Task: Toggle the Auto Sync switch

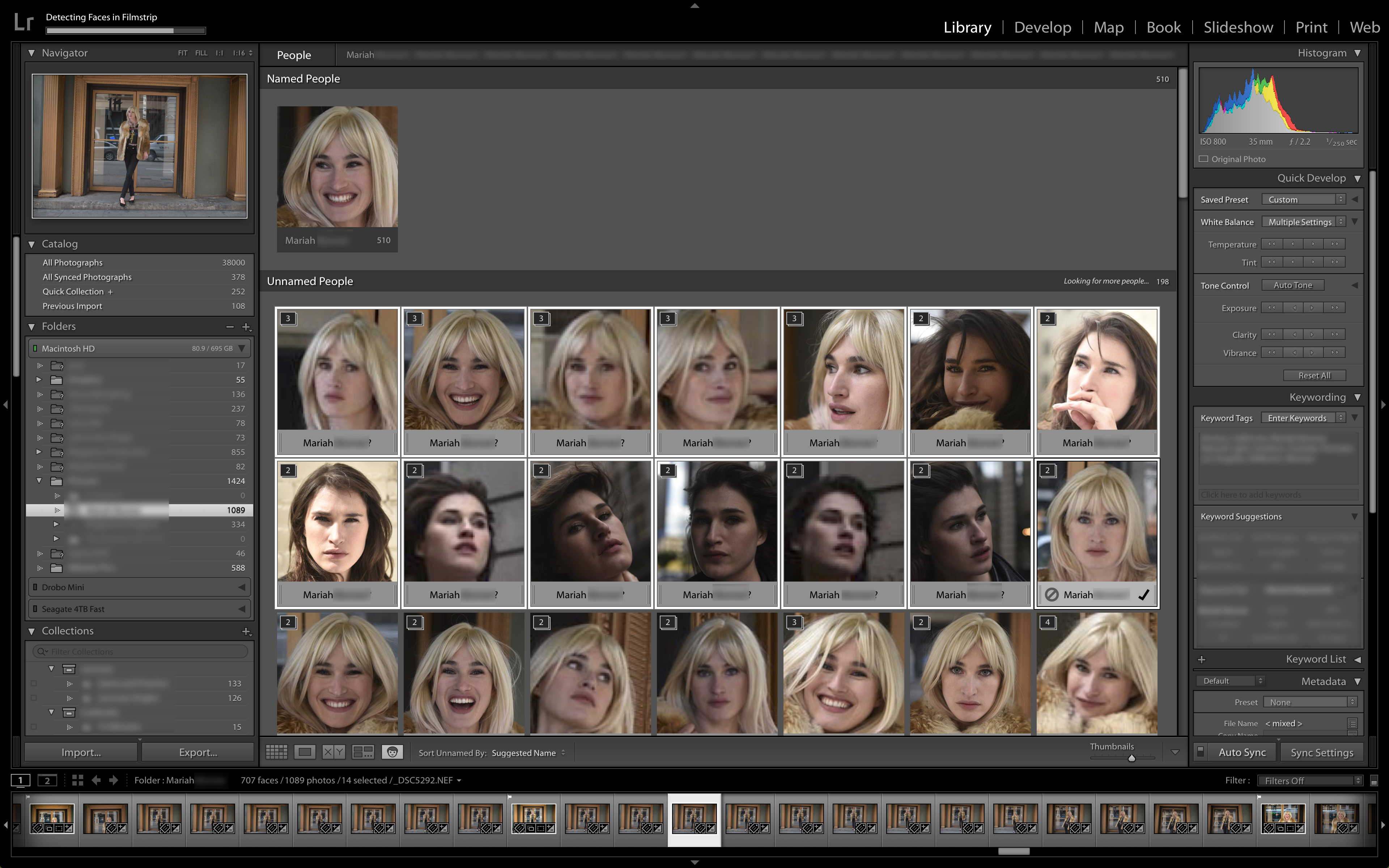Action: pos(1200,752)
